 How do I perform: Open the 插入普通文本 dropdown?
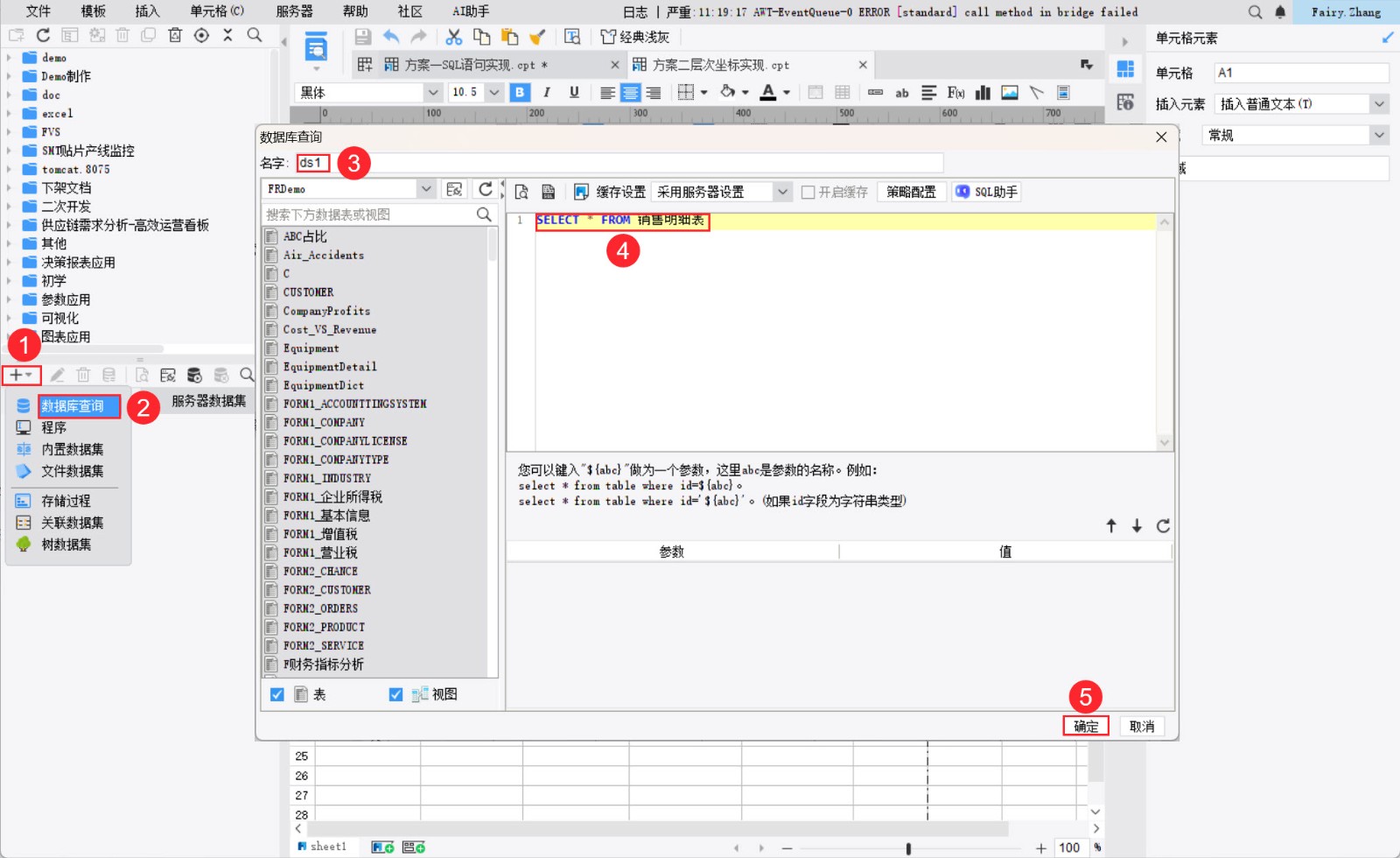[1379, 103]
